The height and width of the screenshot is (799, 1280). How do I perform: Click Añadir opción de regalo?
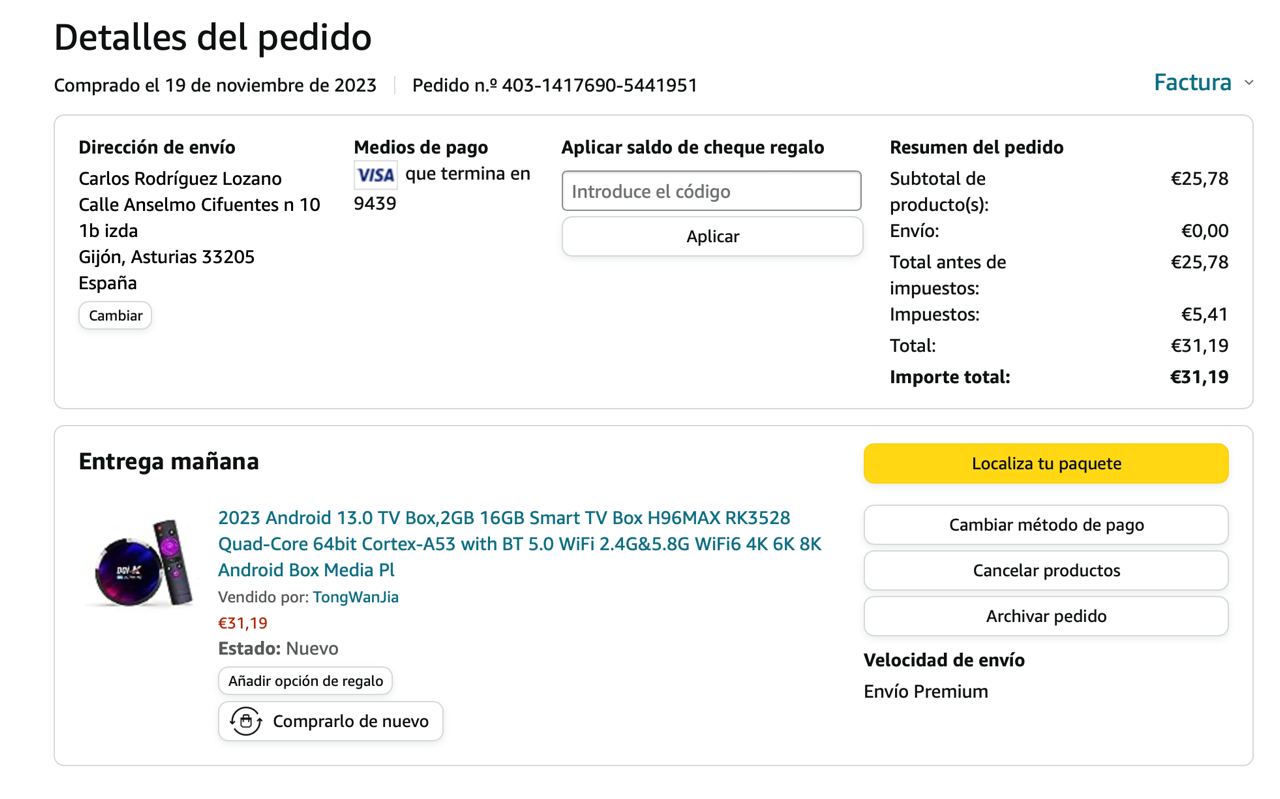pos(305,681)
